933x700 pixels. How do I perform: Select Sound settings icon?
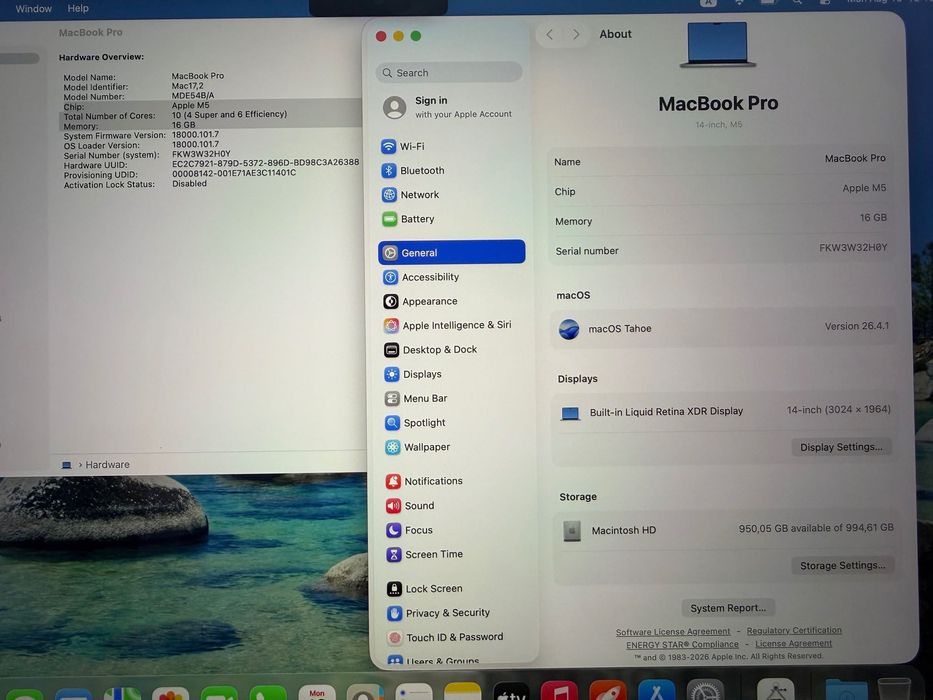click(393, 505)
